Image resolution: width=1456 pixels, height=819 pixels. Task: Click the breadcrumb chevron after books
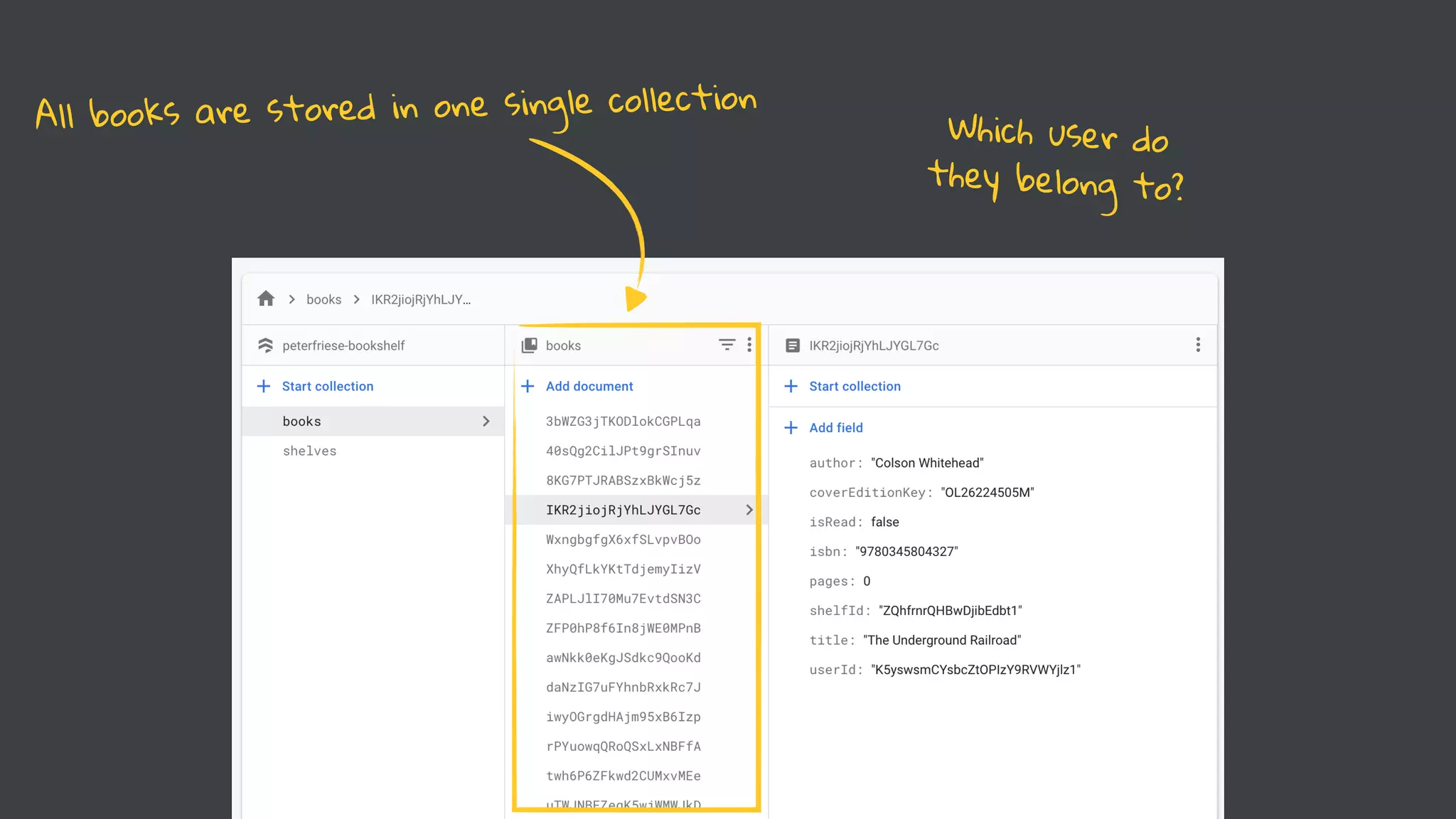[x=356, y=299]
